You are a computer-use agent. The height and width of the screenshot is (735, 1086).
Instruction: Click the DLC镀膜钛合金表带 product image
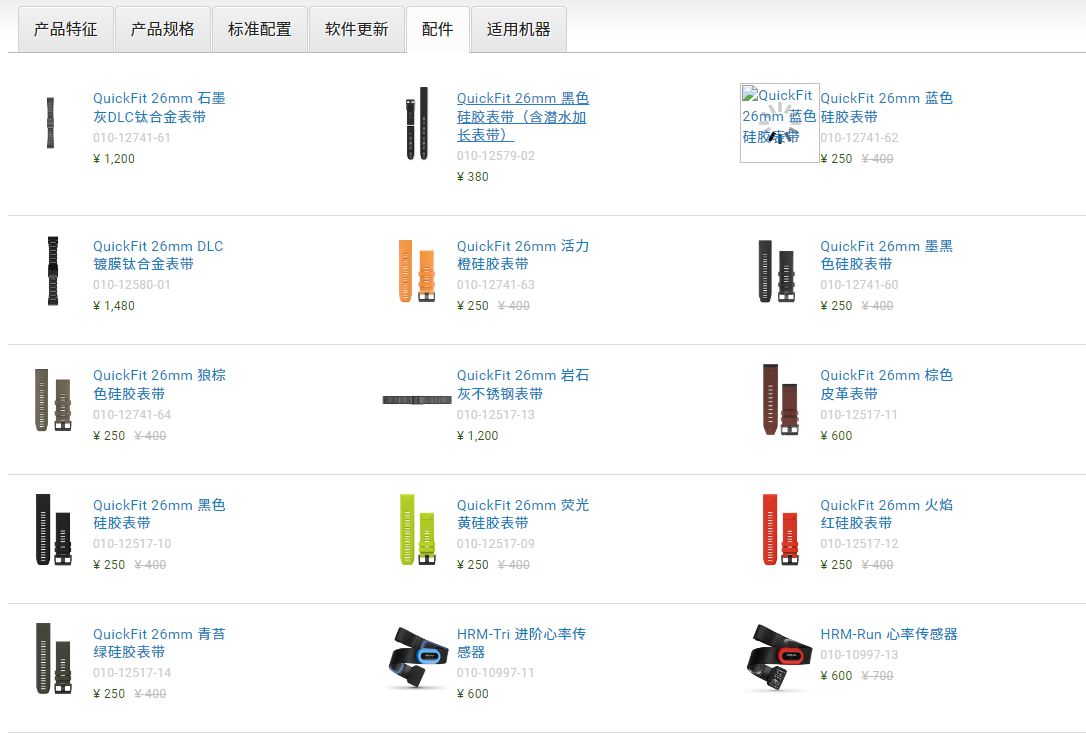tap(53, 270)
